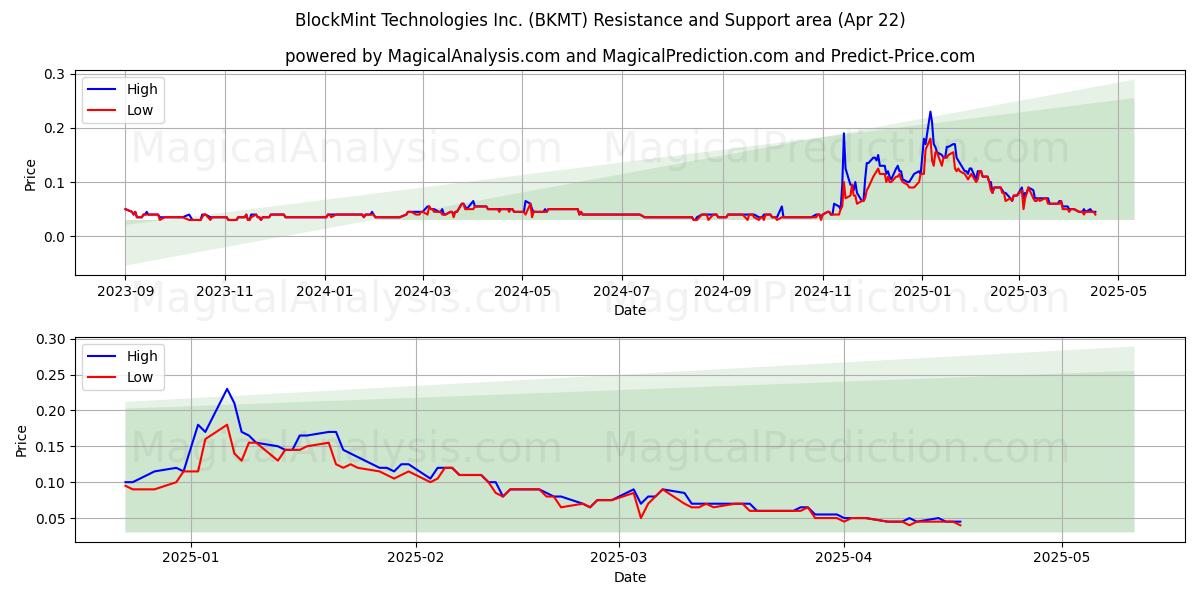
Task: Click the 0.30 price tick on bottom chart
Action: pyautogui.click(x=51, y=340)
